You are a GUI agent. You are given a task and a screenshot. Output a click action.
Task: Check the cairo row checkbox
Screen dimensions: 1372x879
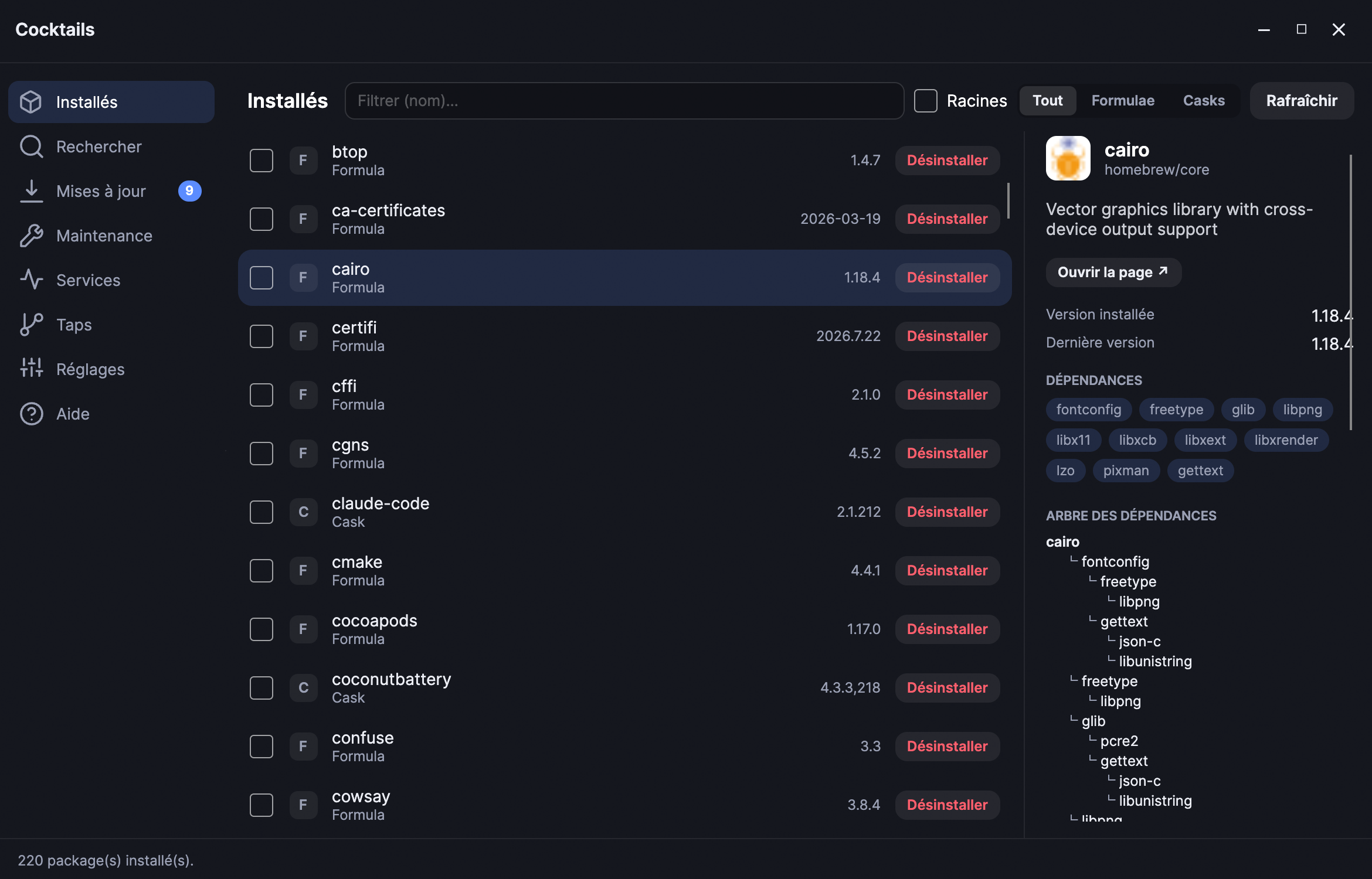coord(262,278)
